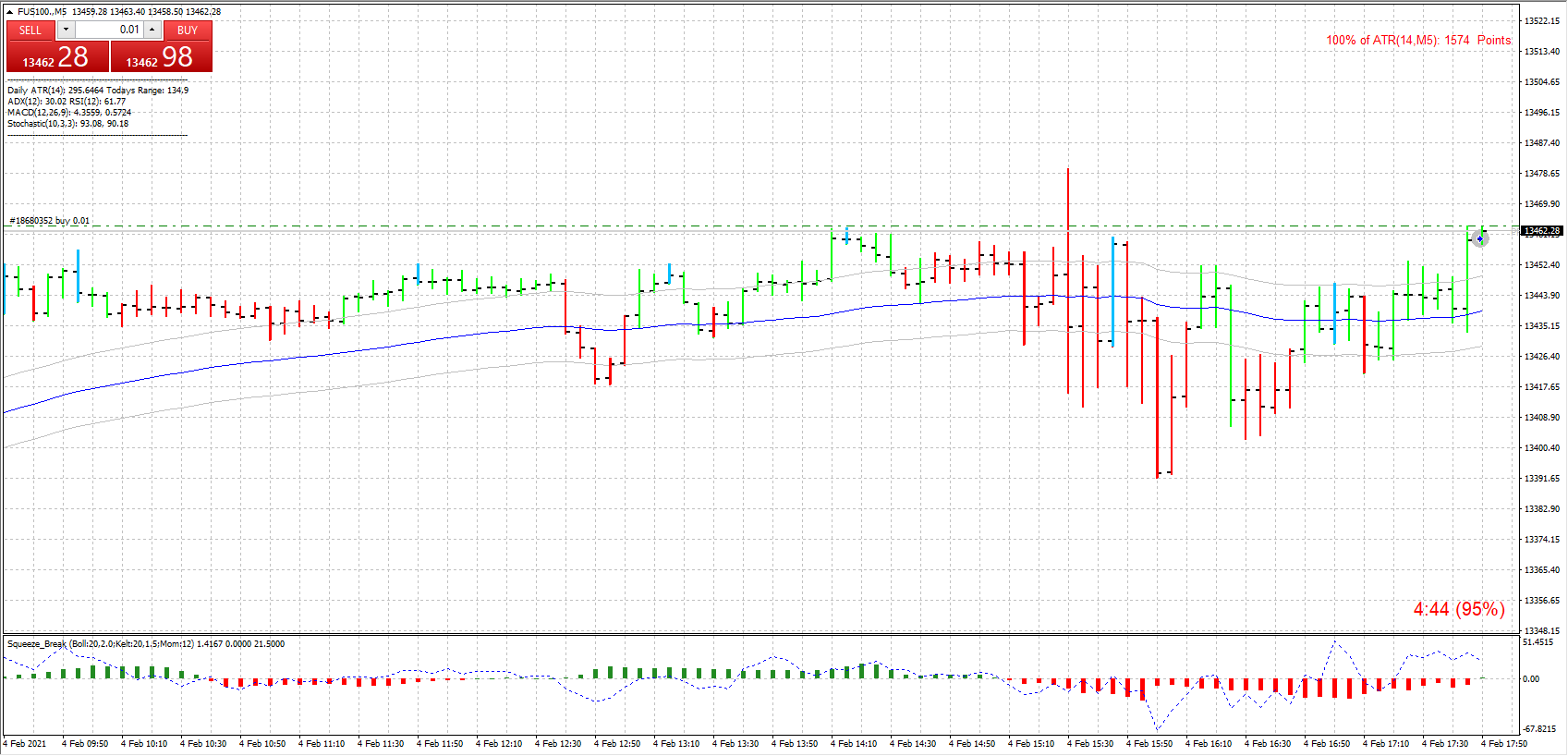Click the 13522.15 price scale label
This screenshot has width=1568, height=756.
coord(1542,21)
